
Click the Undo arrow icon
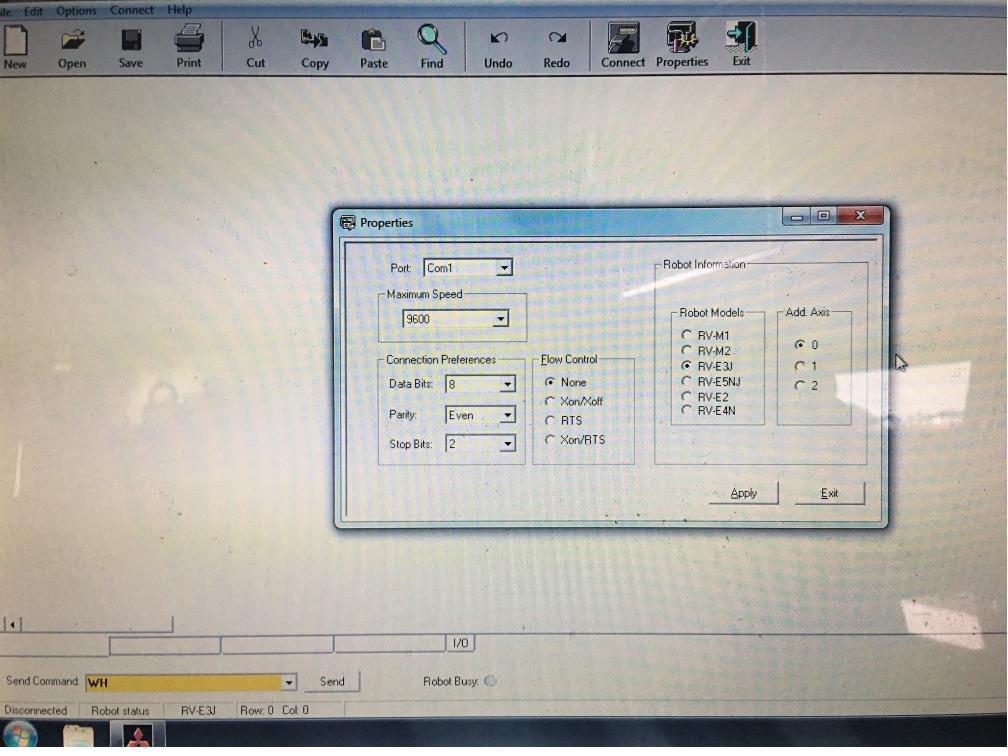click(x=498, y=39)
